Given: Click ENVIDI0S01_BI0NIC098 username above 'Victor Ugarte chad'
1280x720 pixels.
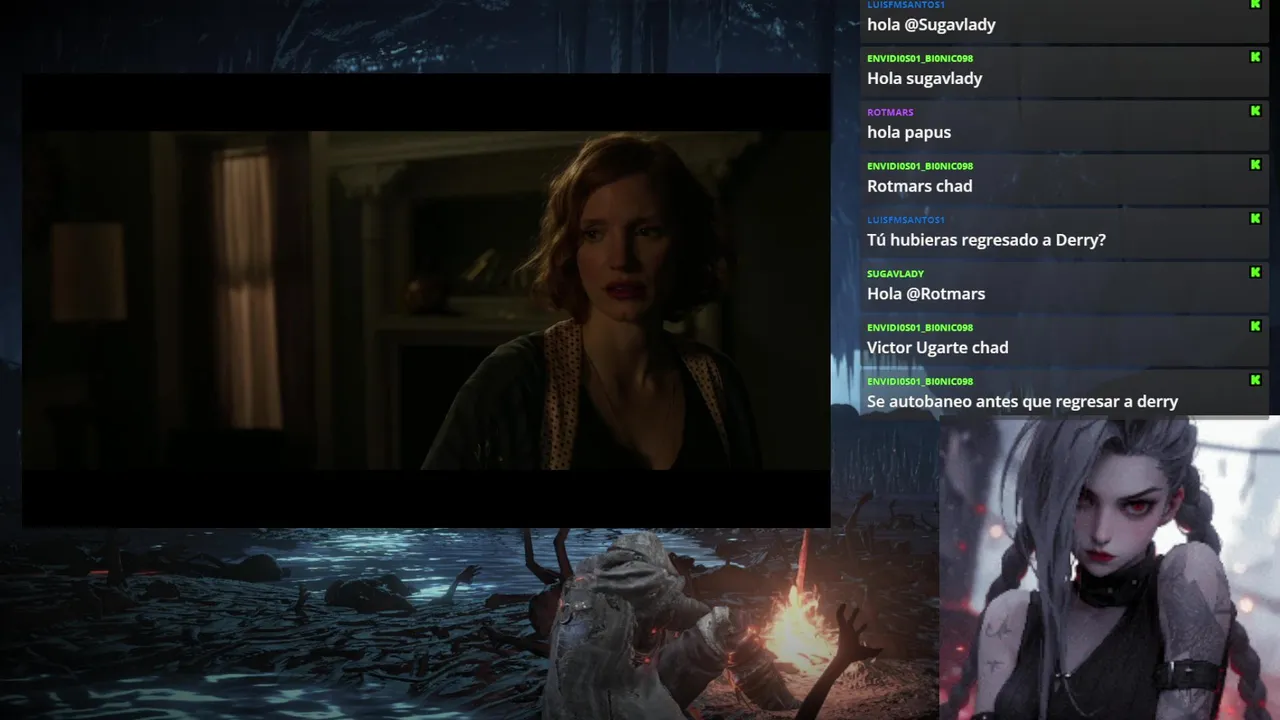Looking at the screenshot, I should [x=920, y=328].
